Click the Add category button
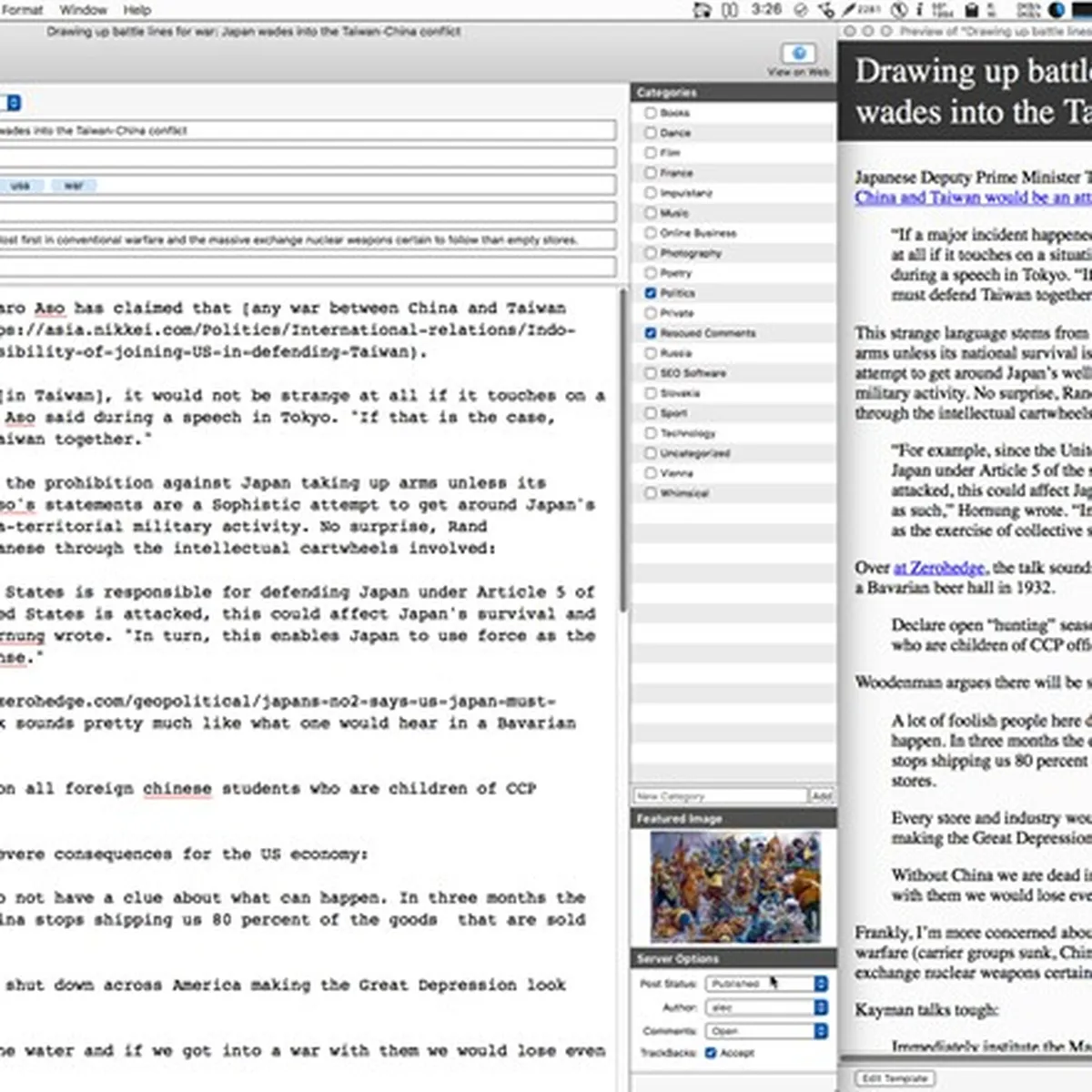 (822, 795)
